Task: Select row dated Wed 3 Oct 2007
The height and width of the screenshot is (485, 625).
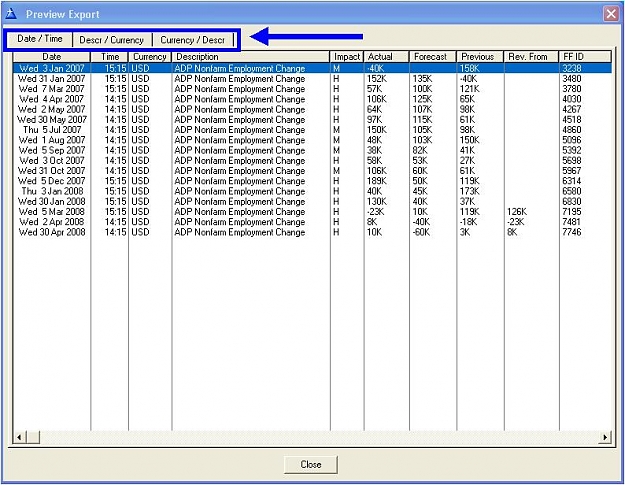Action: [312, 160]
